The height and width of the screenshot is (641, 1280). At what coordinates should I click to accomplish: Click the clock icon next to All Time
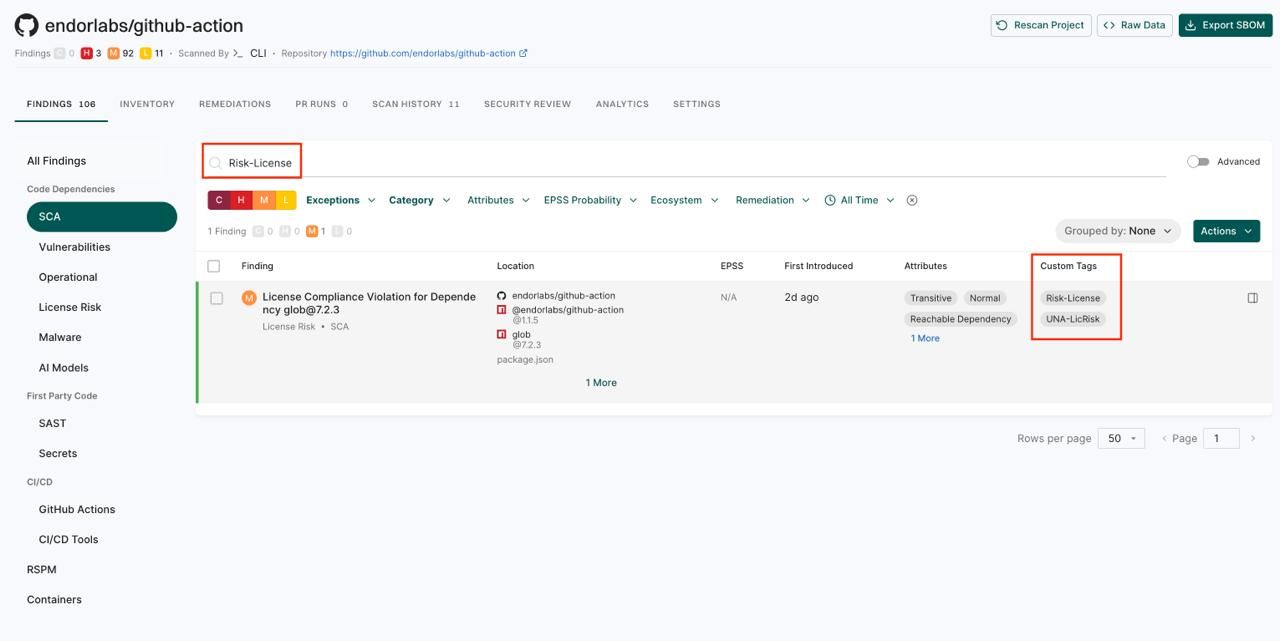[828, 199]
